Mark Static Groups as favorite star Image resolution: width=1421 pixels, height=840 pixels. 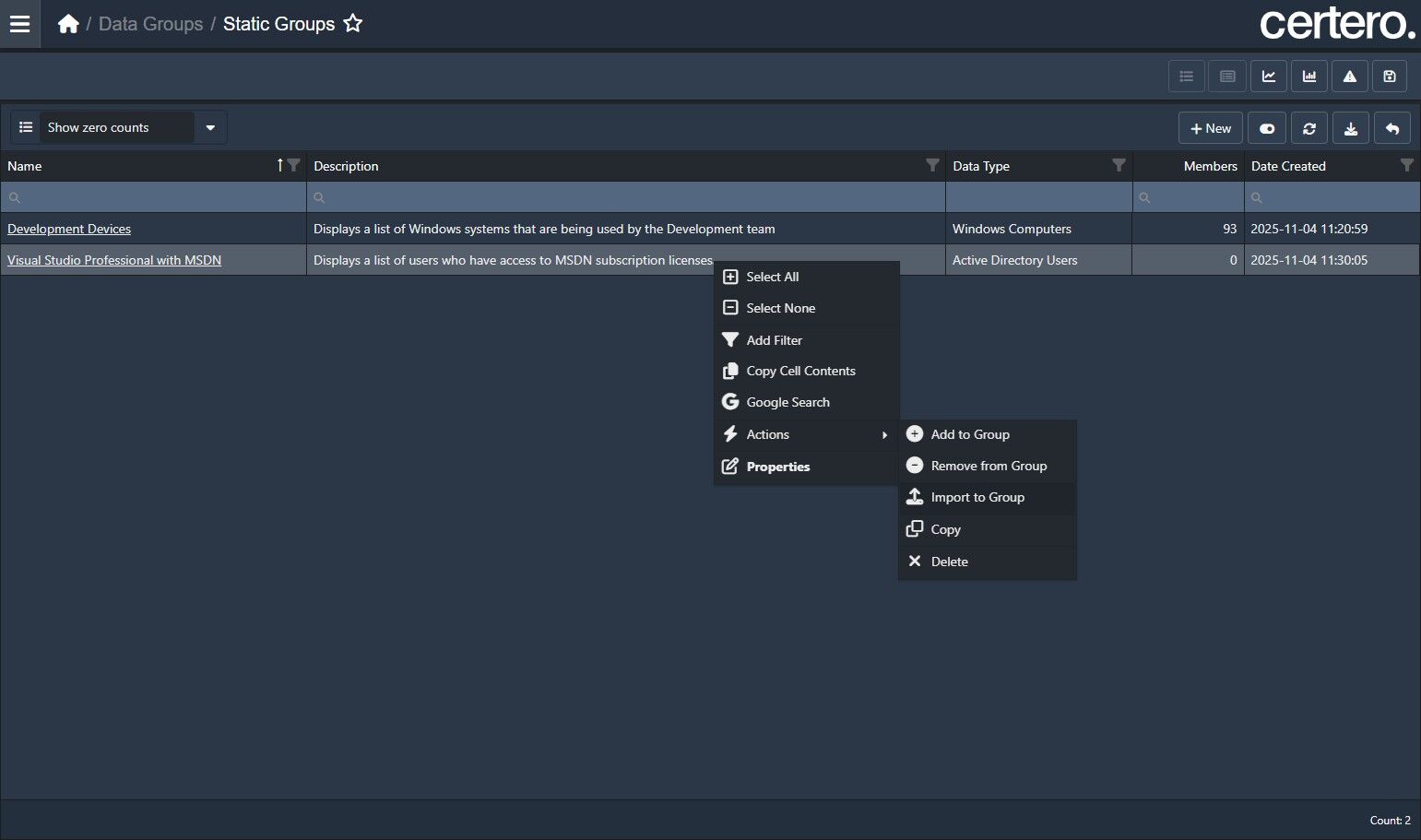tap(353, 24)
